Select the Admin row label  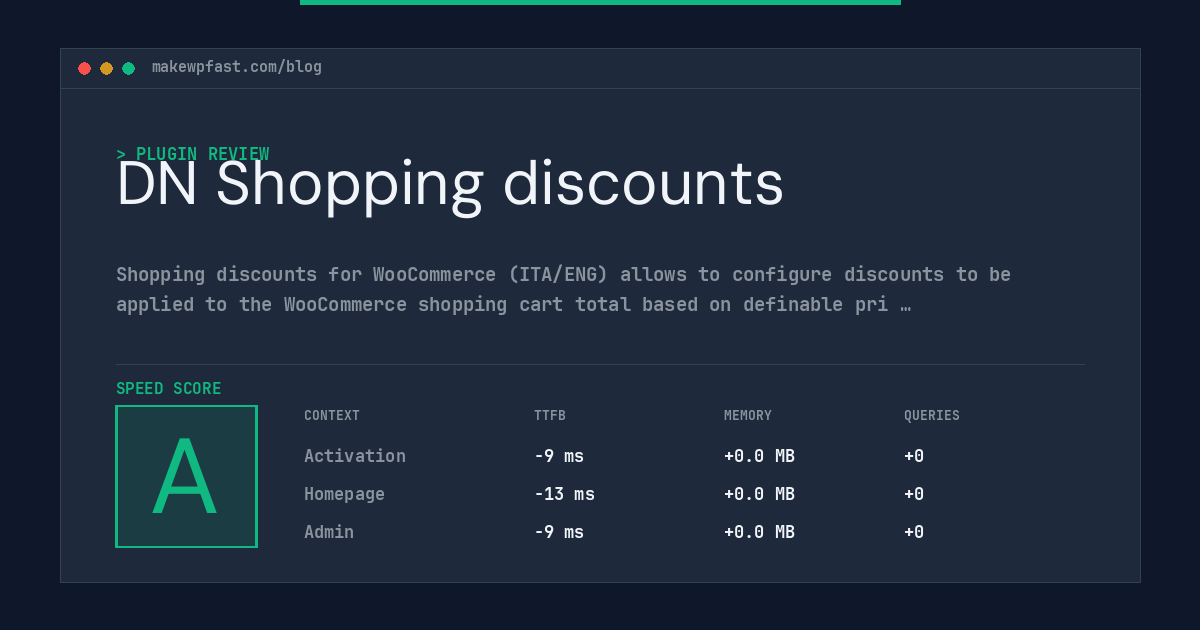(329, 532)
